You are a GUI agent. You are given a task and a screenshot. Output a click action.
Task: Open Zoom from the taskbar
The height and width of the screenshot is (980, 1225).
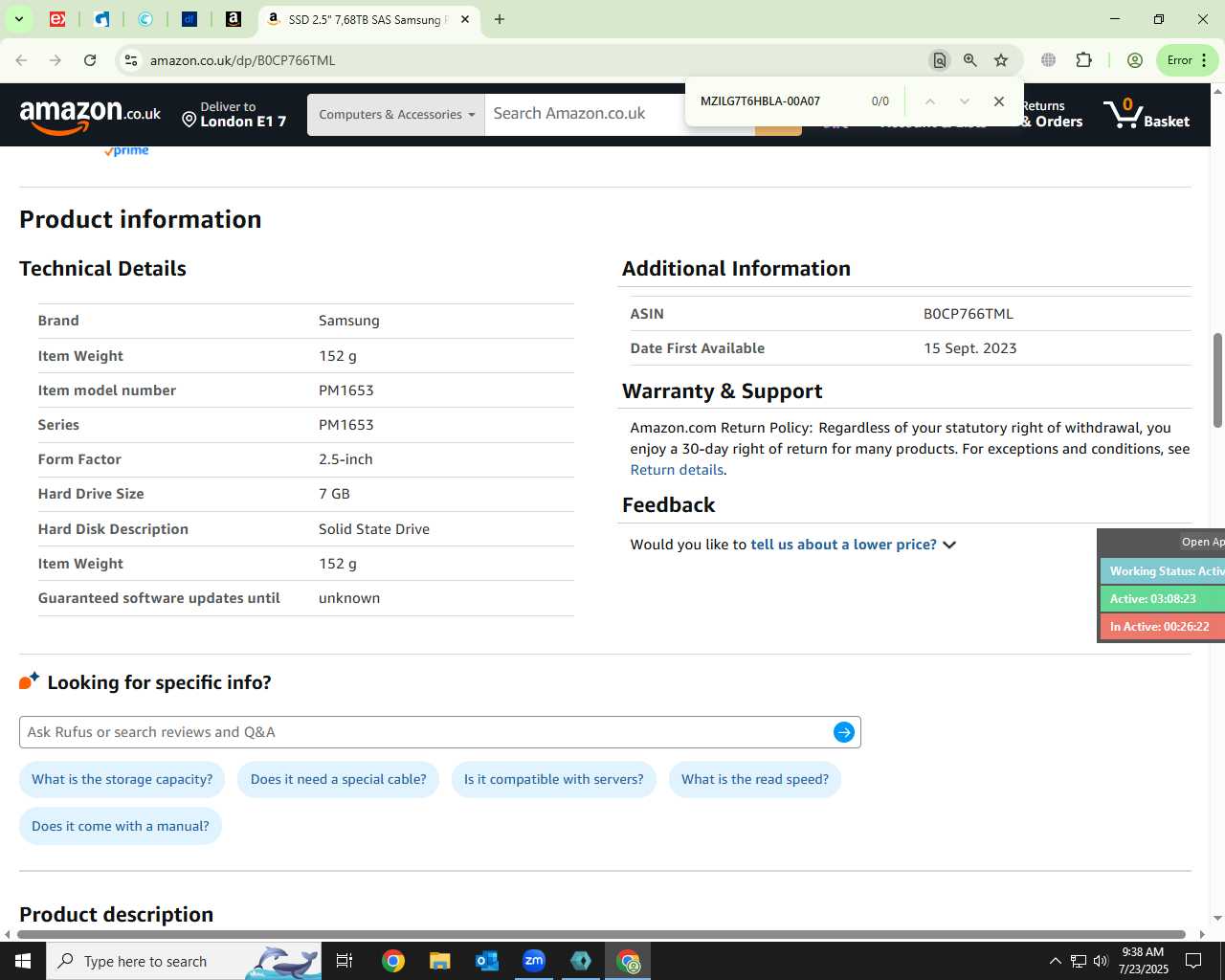click(x=534, y=961)
